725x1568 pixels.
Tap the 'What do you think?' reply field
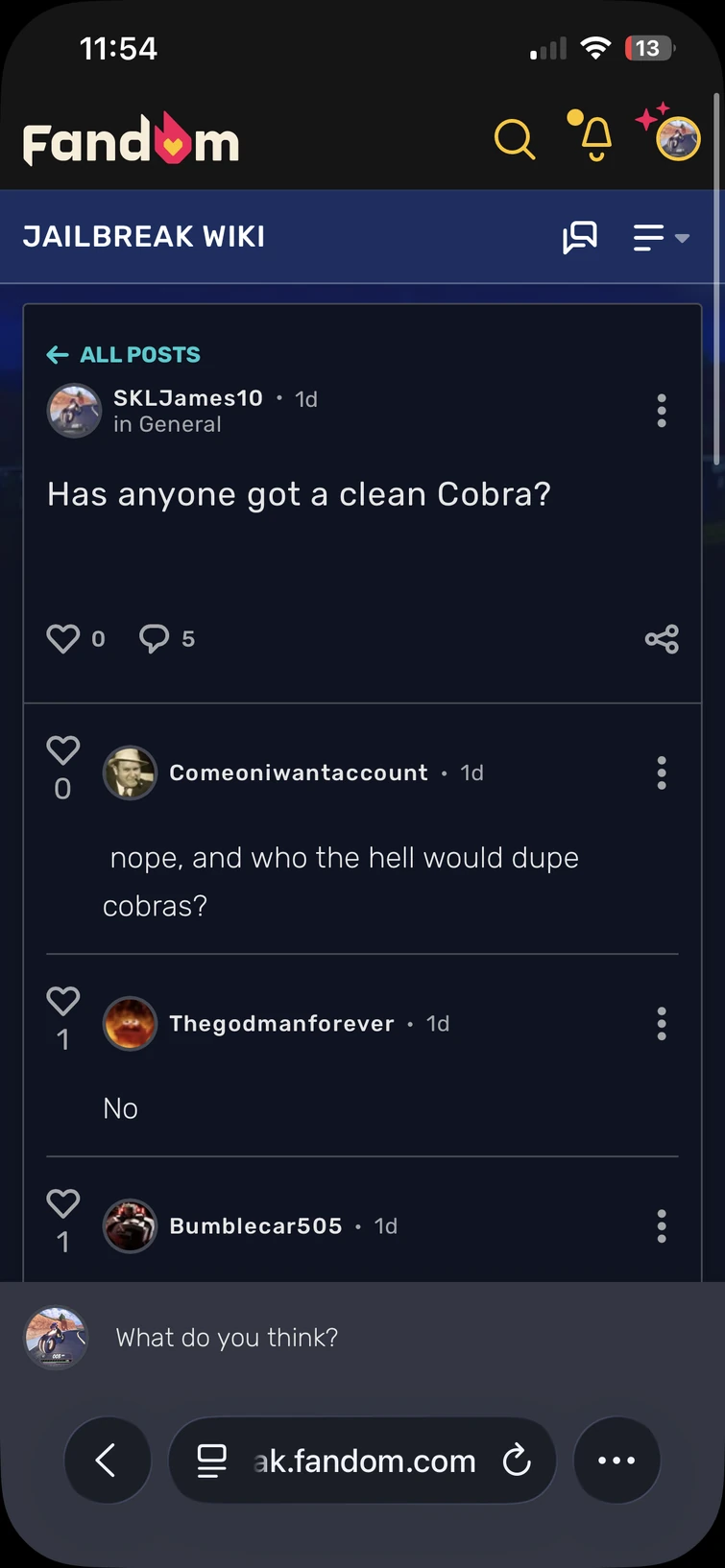(227, 1337)
